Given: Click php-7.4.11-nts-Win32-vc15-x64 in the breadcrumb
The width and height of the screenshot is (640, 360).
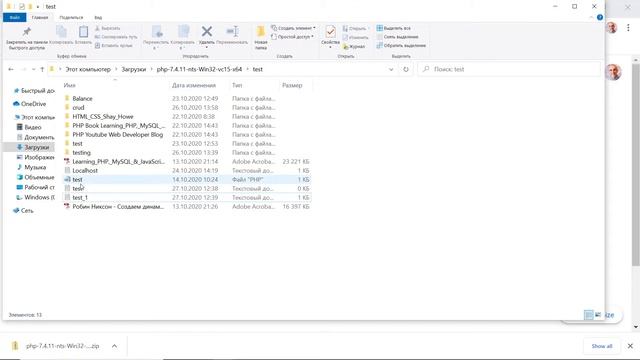Looking at the screenshot, I should (199, 69).
